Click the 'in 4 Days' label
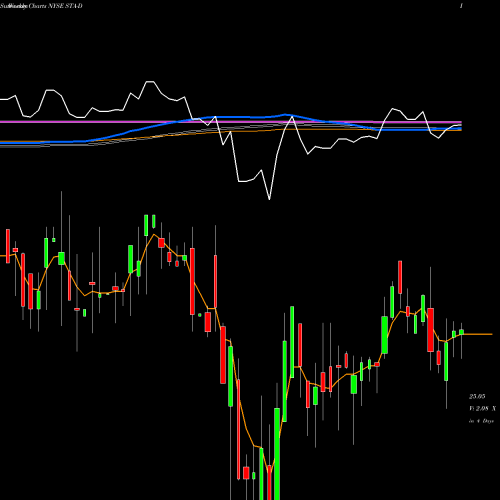The height and width of the screenshot is (500, 500). point(481,421)
